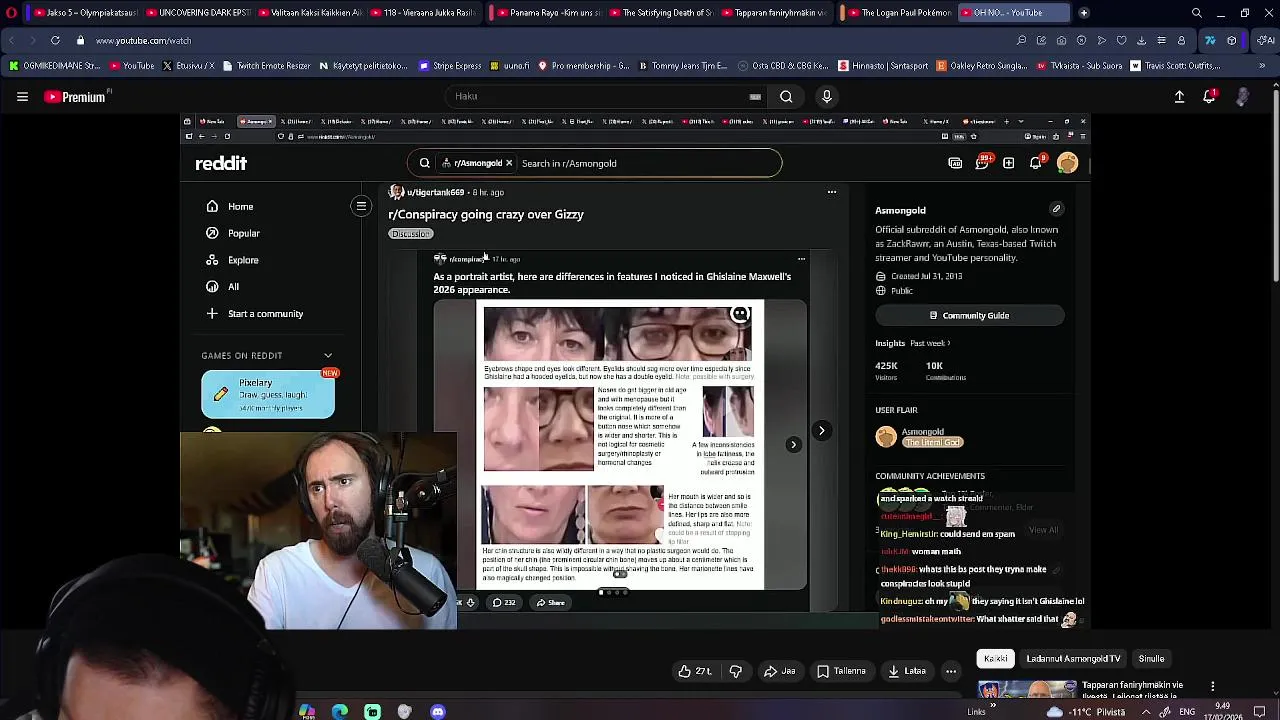The height and width of the screenshot is (720, 1280).
Task: Open the Discussion flair tag
Action: (x=411, y=234)
